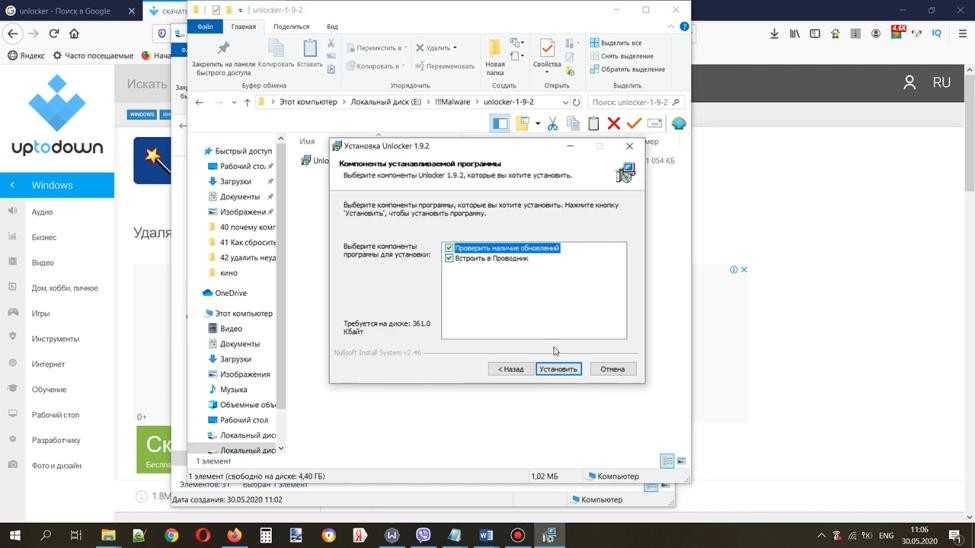Uncheck 'Встроить в Проводник' checkbox
This screenshot has width=975, height=548.
pyautogui.click(x=449, y=258)
